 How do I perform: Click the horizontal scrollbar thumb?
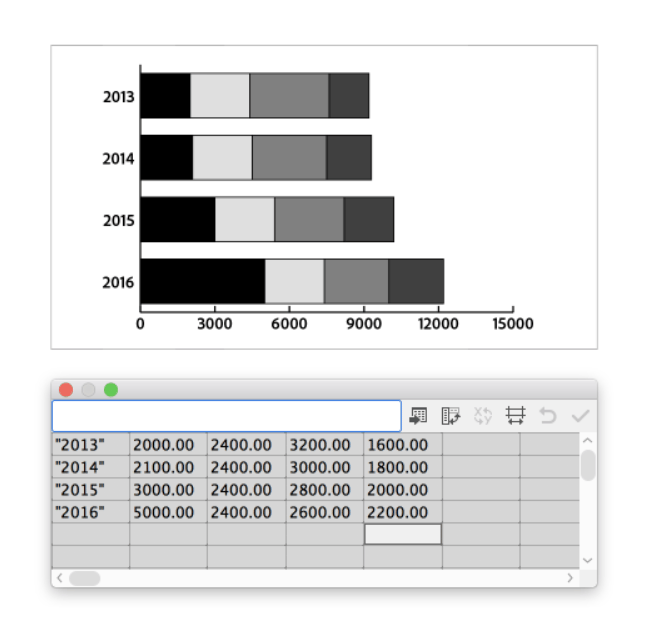click(x=84, y=578)
